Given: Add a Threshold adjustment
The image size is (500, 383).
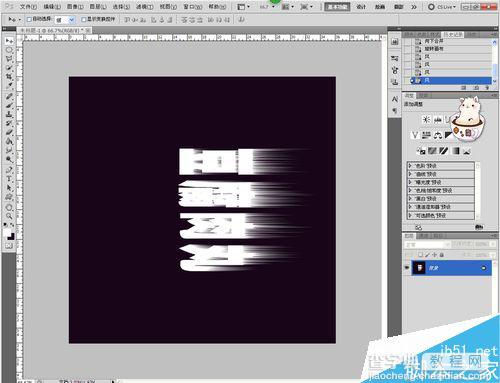Looking at the screenshot, I should 443,151.
